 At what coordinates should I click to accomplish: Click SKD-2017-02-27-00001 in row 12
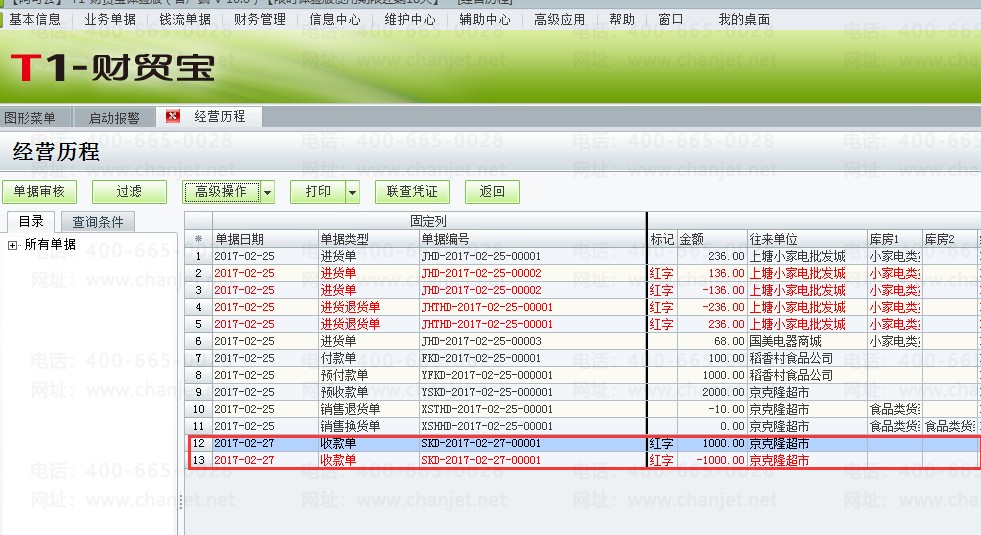click(x=480, y=443)
